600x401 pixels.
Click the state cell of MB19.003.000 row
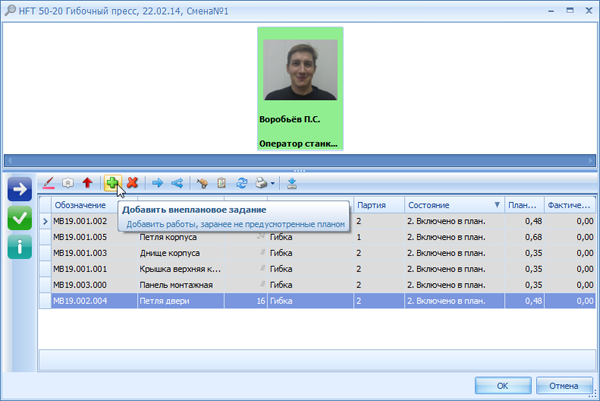click(454, 285)
